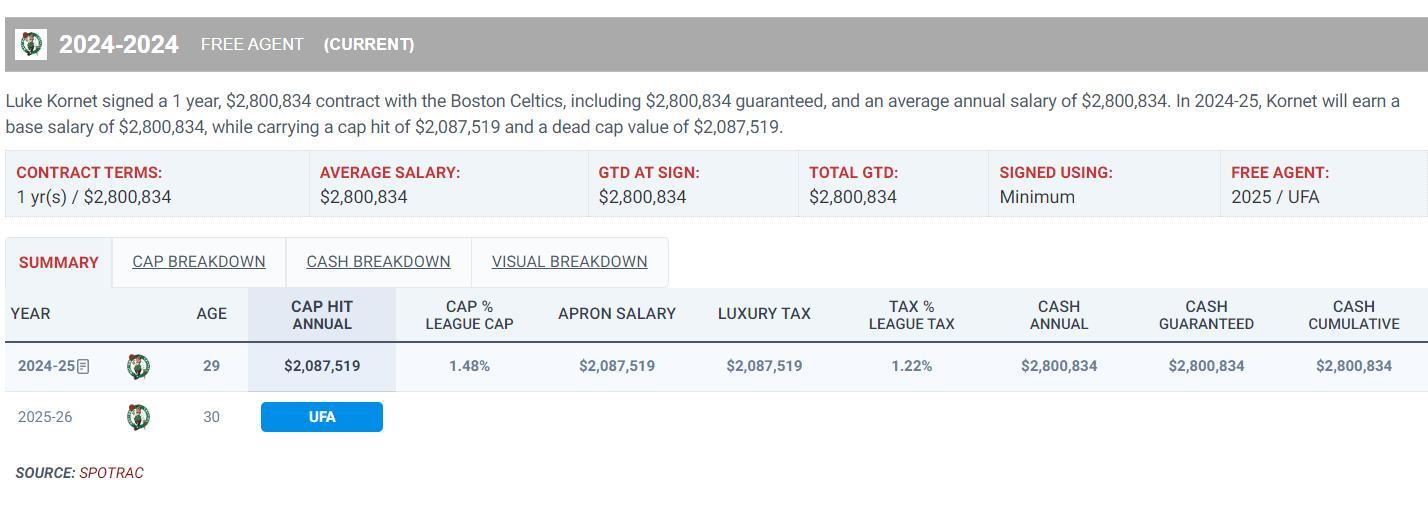Show the Visual Breakdown tab
The height and width of the screenshot is (506, 1428).
click(569, 262)
